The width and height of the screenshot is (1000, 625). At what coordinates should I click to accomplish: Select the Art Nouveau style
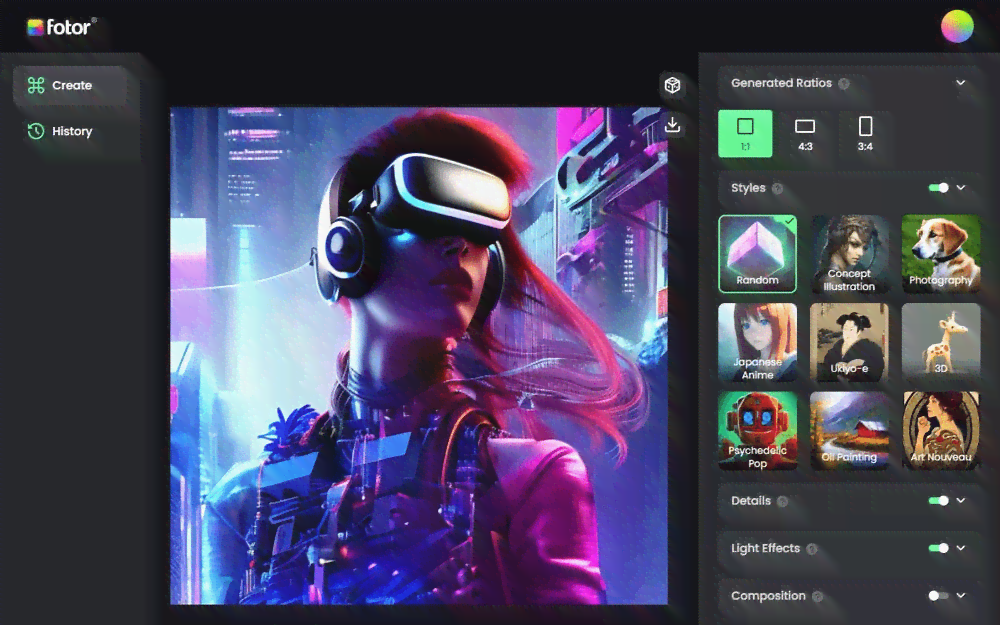point(941,431)
